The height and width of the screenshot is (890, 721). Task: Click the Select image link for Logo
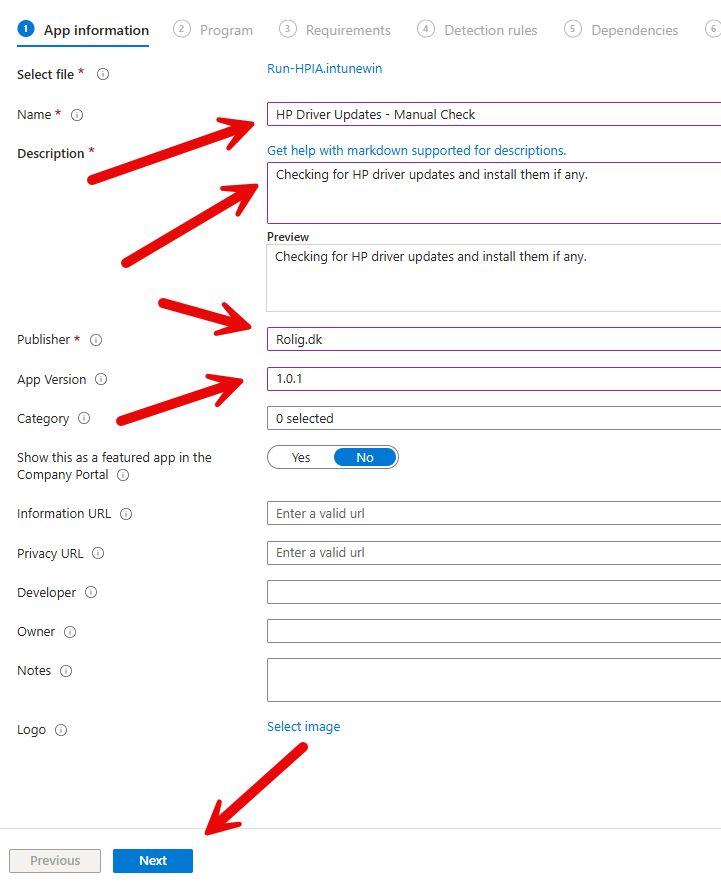pos(303,727)
